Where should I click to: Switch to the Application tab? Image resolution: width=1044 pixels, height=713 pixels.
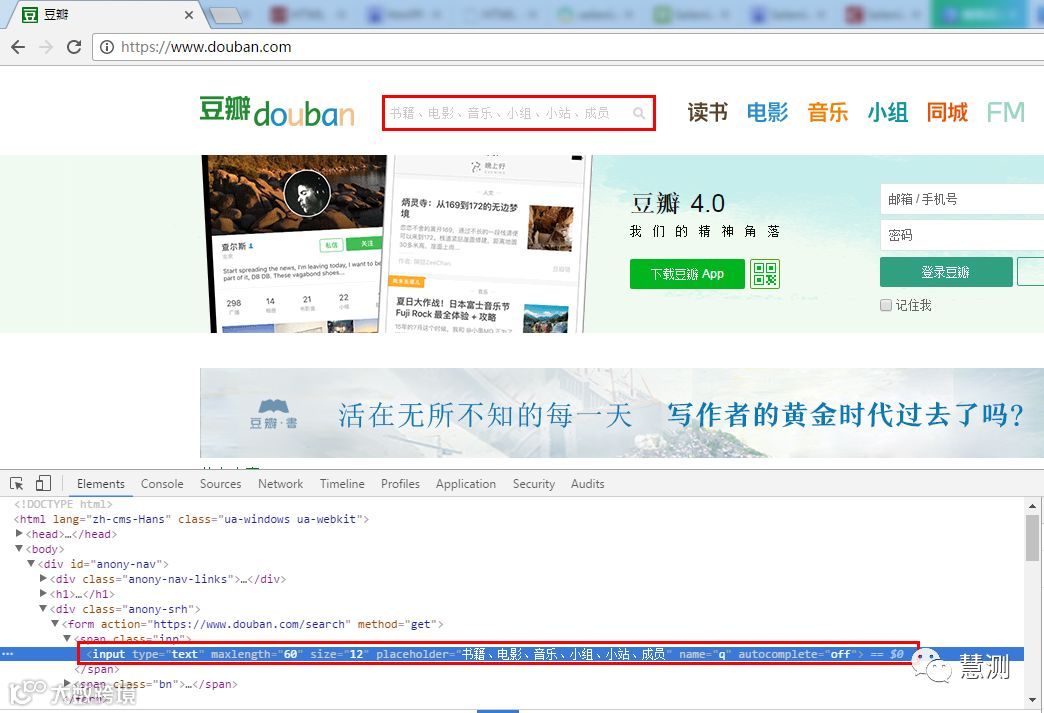click(x=465, y=484)
